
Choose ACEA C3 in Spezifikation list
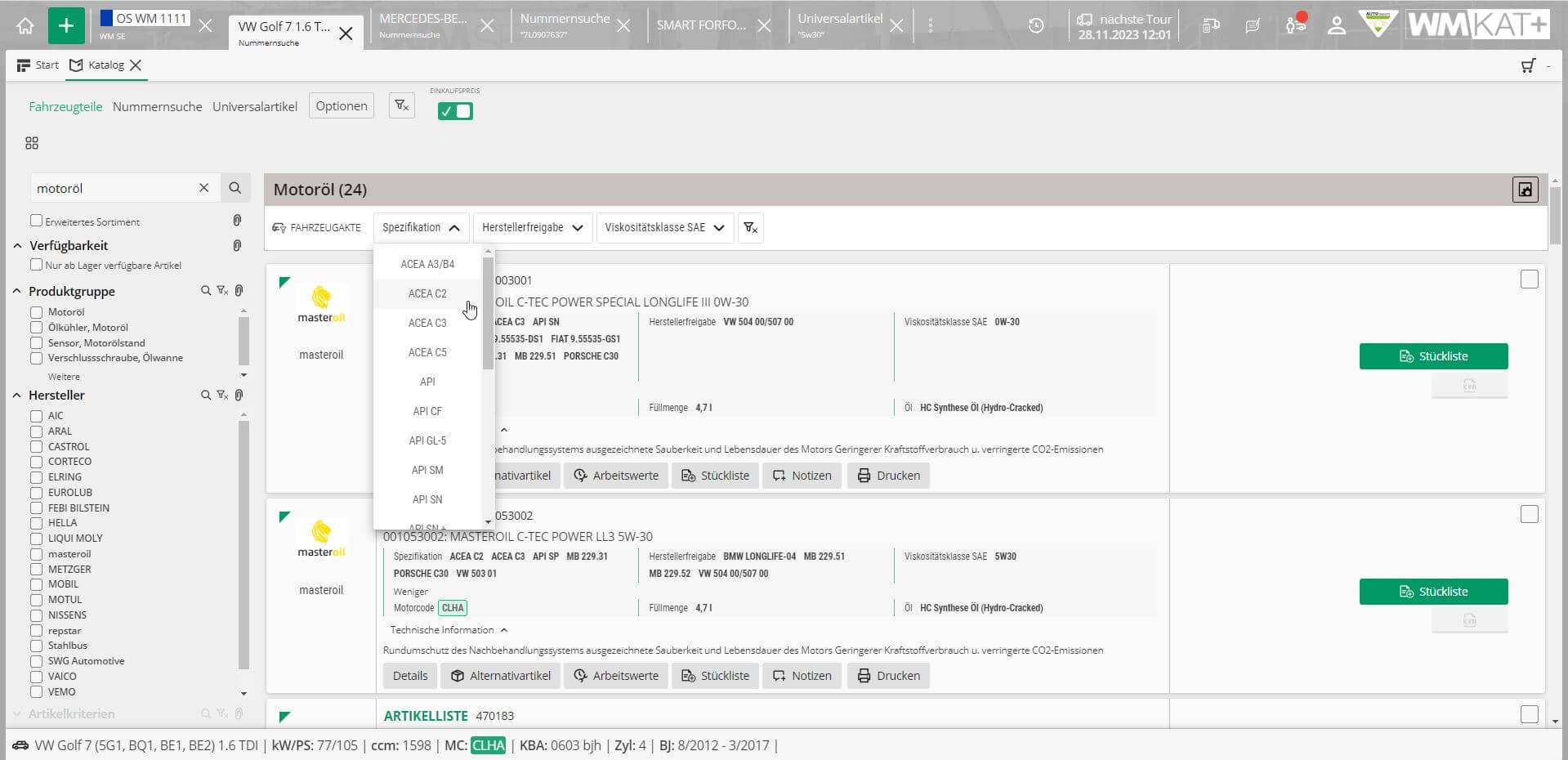pyautogui.click(x=427, y=323)
